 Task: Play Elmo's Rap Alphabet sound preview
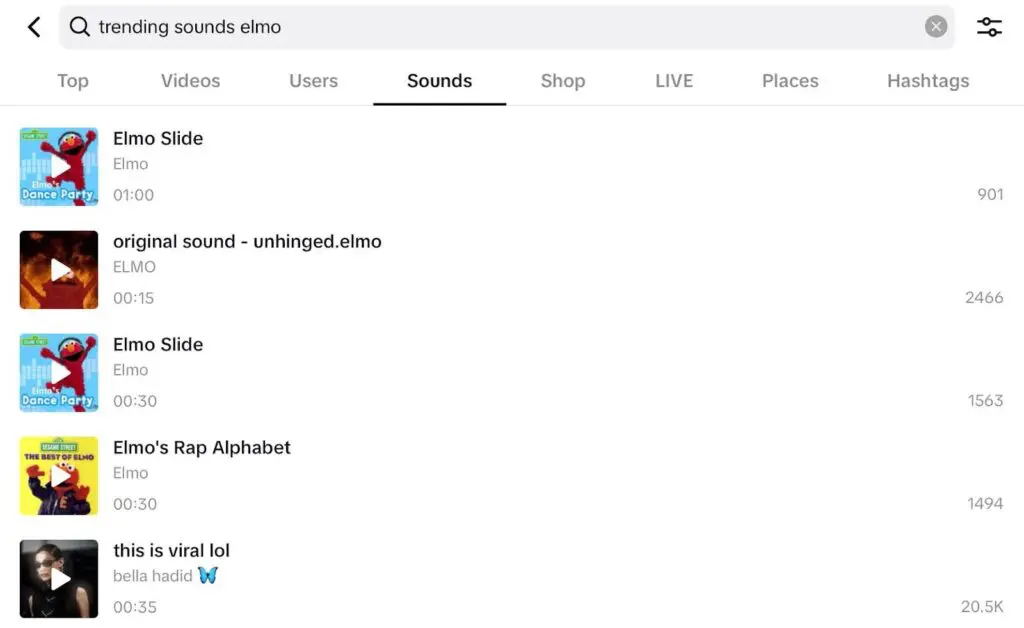(x=58, y=475)
